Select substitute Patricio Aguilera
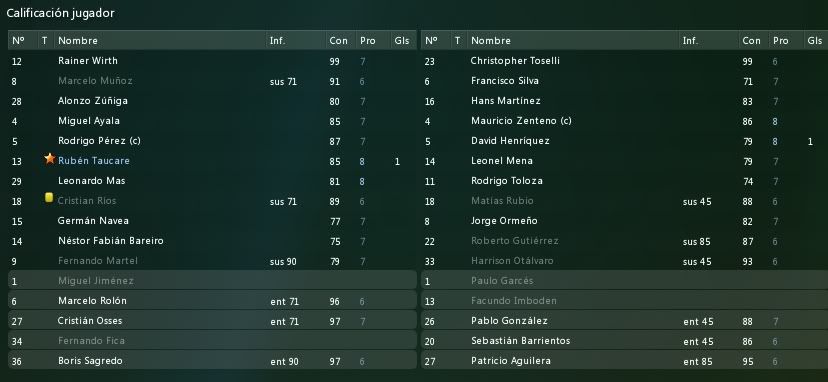This screenshot has height=382, width=828. point(624,361)
